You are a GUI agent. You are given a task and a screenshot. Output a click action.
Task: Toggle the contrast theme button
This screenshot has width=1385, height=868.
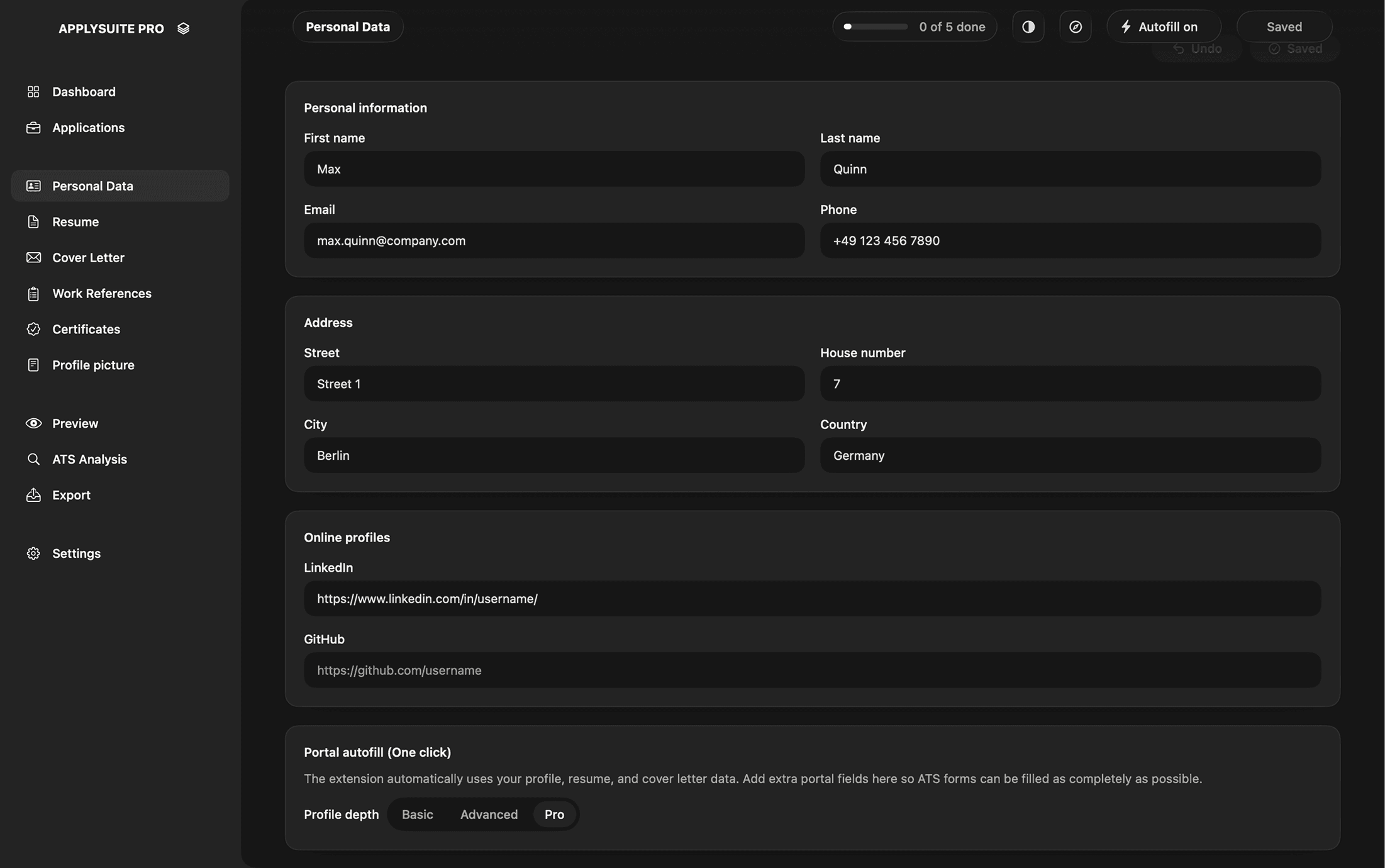1028,27
